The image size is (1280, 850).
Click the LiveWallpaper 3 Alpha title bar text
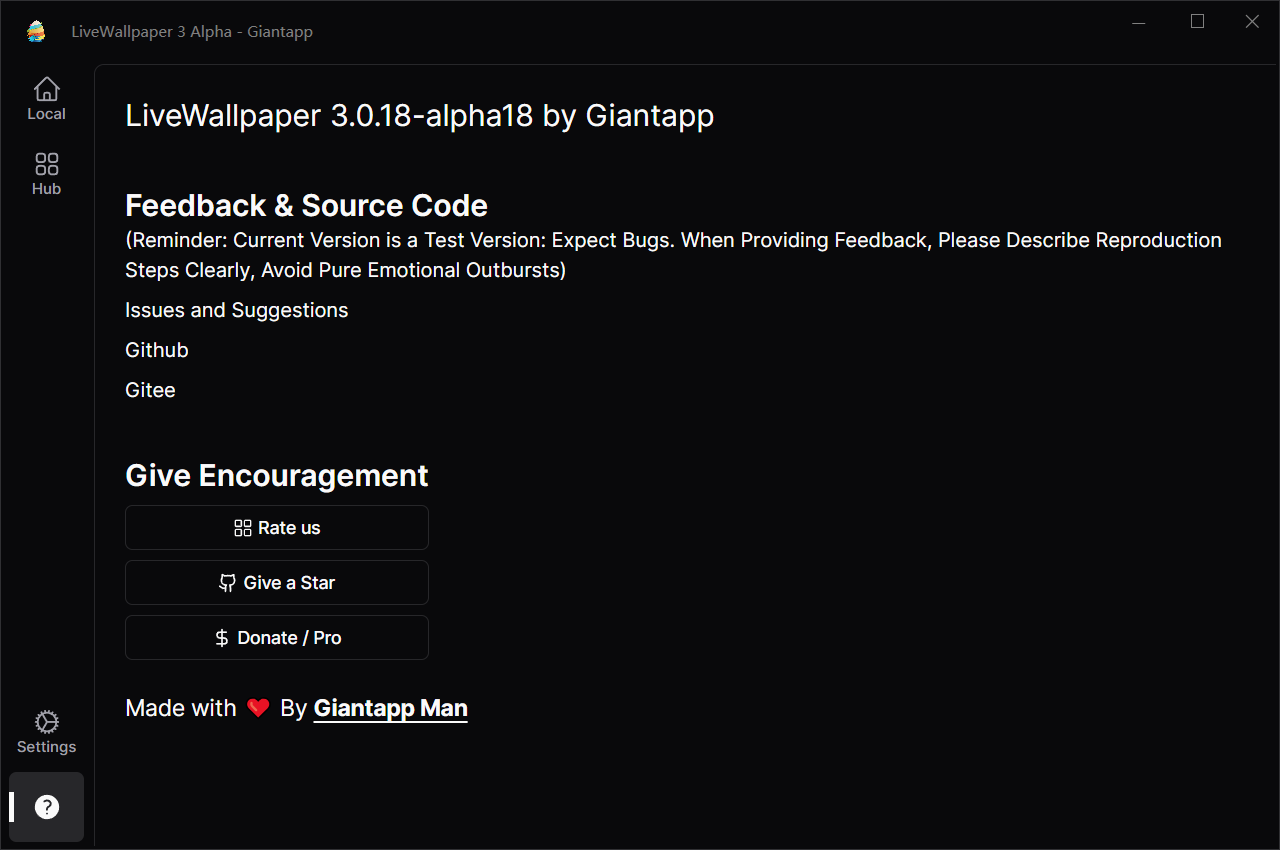[192, 32]
